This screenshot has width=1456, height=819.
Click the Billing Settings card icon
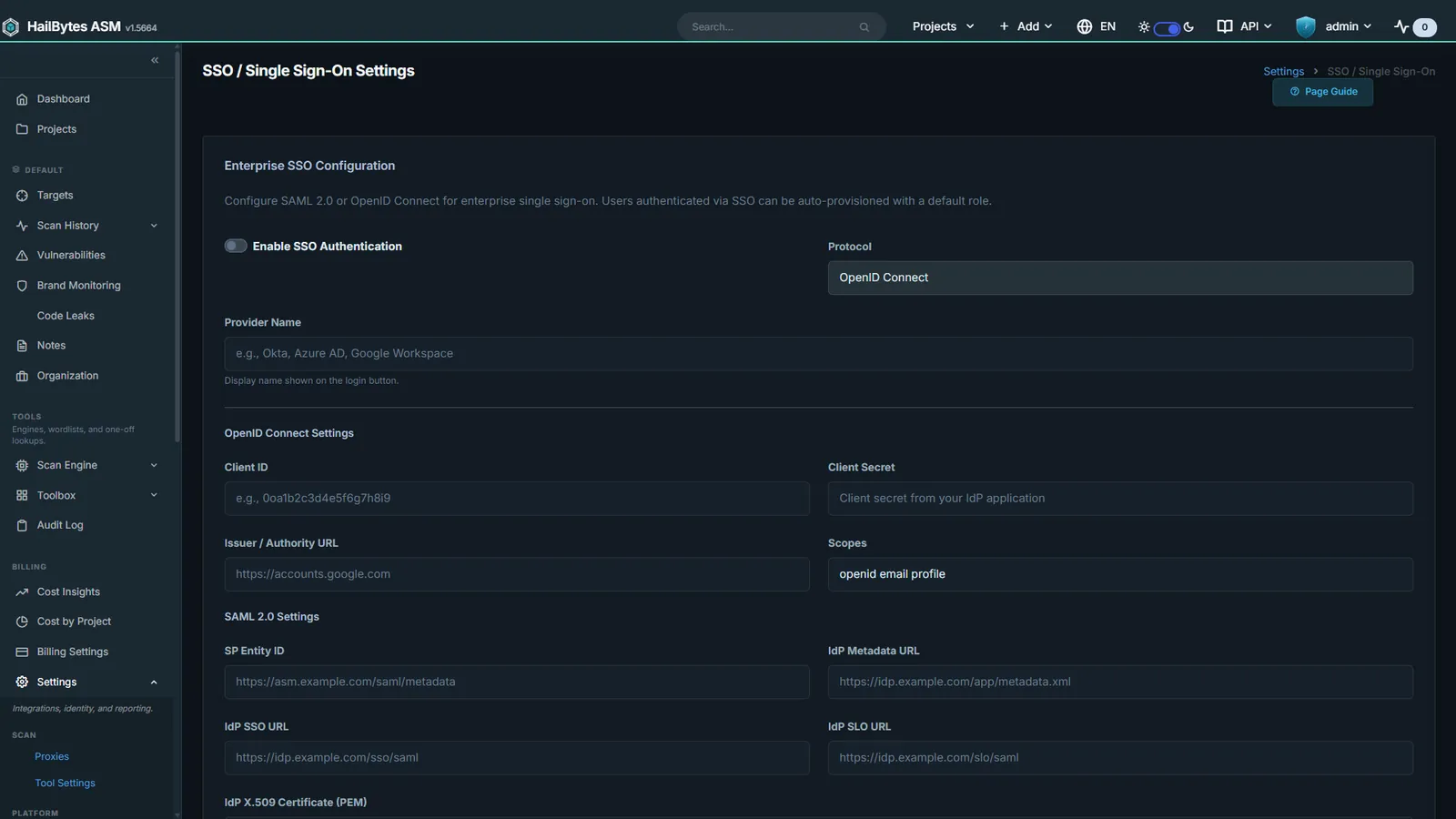pos(22,652)
